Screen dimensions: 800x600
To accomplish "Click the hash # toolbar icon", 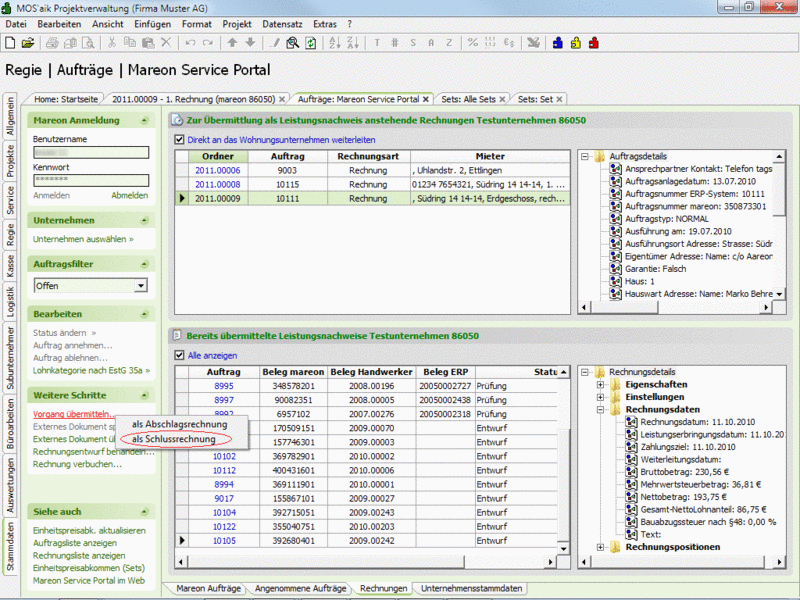I will (x=395, y=43).
